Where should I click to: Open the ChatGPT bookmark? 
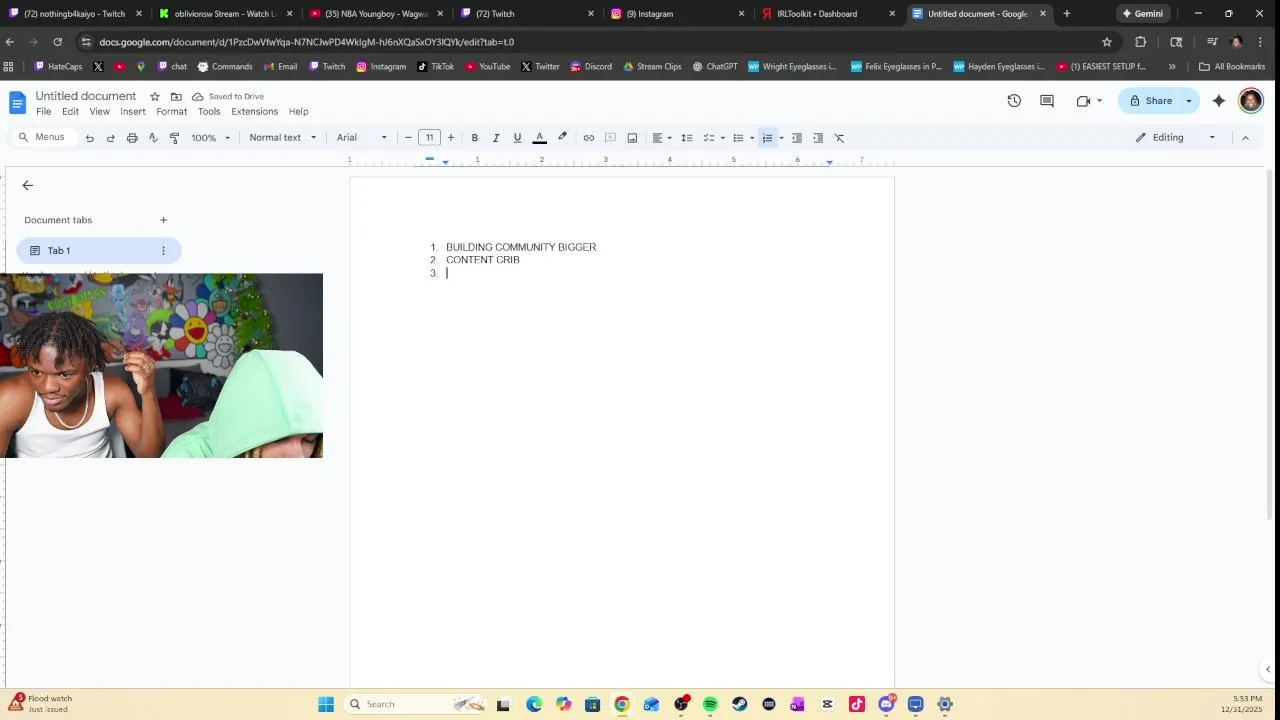coord(715,67)
